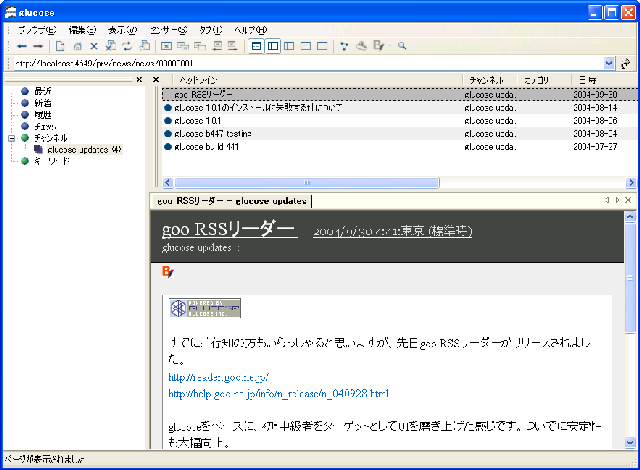The width and height of the screenshot is (640, 470).
Task: Click the article pane vertical scrollbar thumb
Action: coord(630,278)
